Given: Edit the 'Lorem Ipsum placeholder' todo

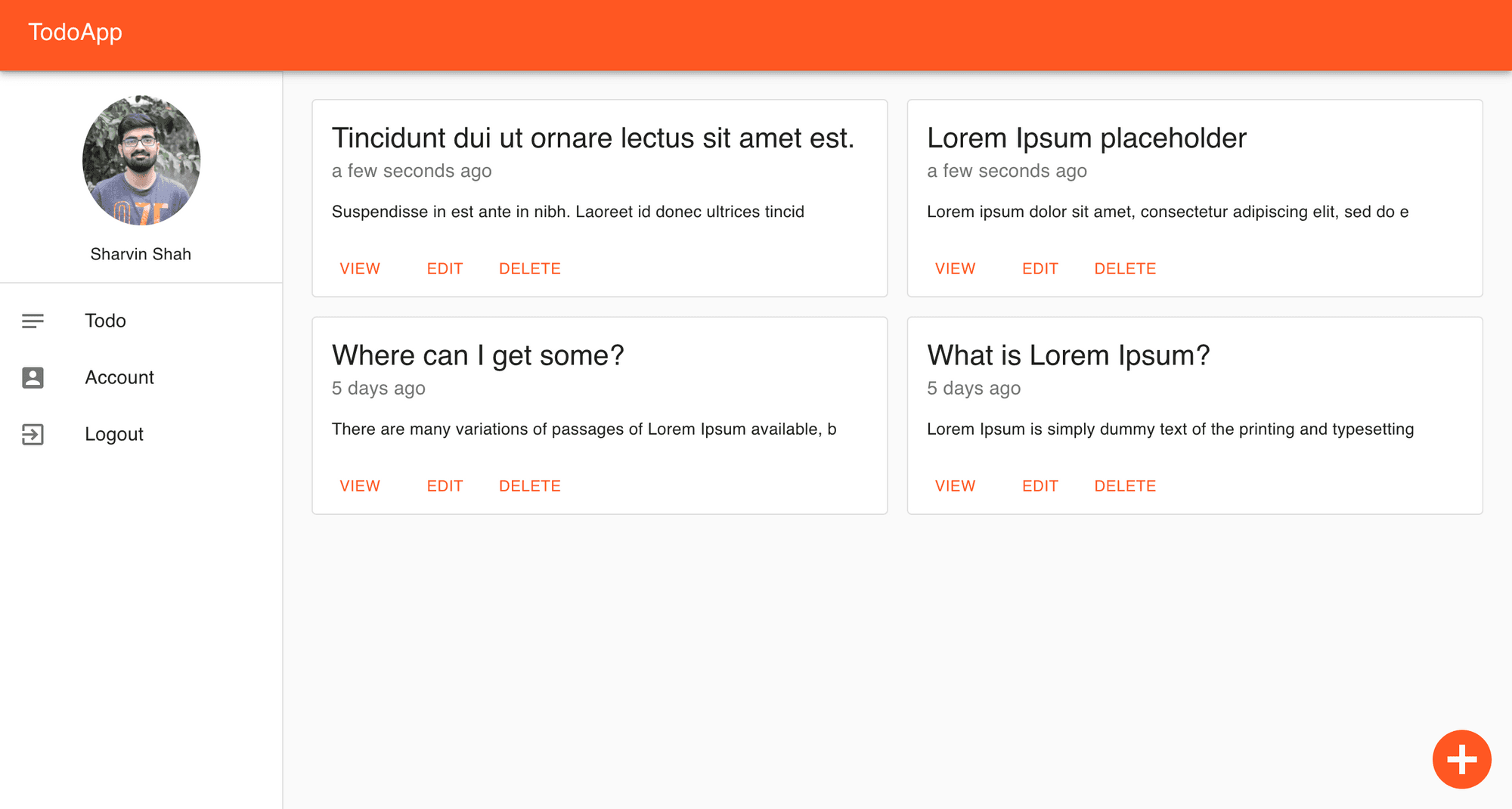Looking at the screenshot, I should [1040, 268].
